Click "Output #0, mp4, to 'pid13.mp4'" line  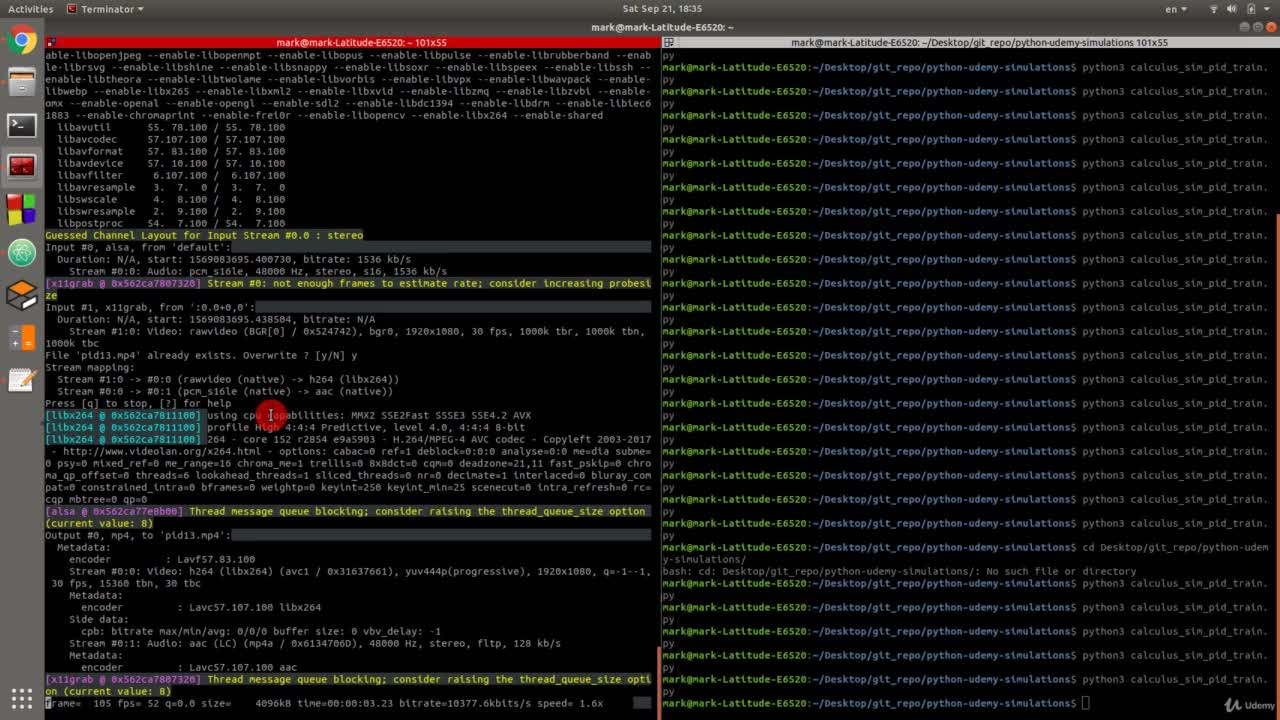[138, 535]
